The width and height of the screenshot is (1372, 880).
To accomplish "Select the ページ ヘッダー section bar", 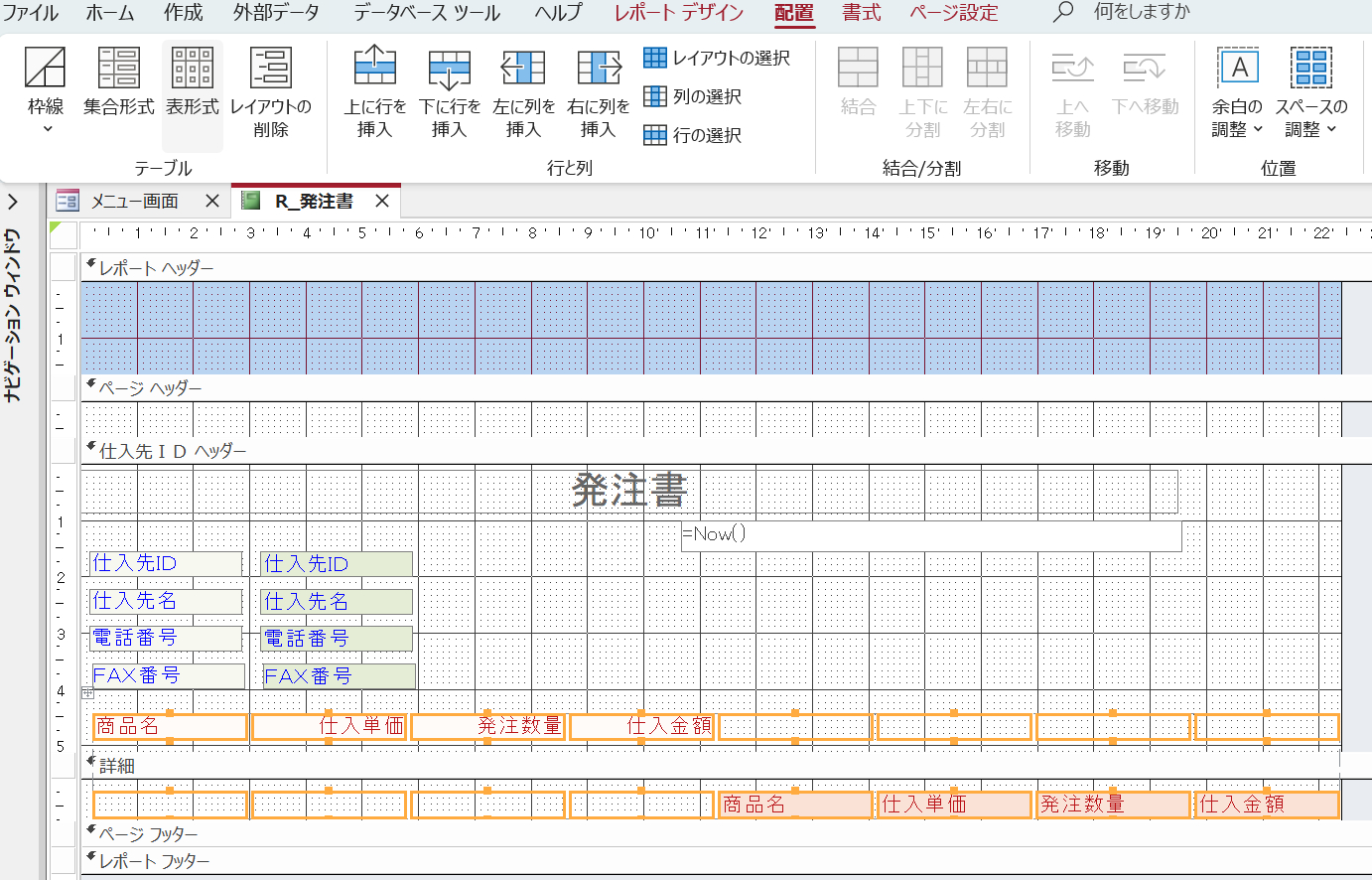I will (x=711, y=388).
